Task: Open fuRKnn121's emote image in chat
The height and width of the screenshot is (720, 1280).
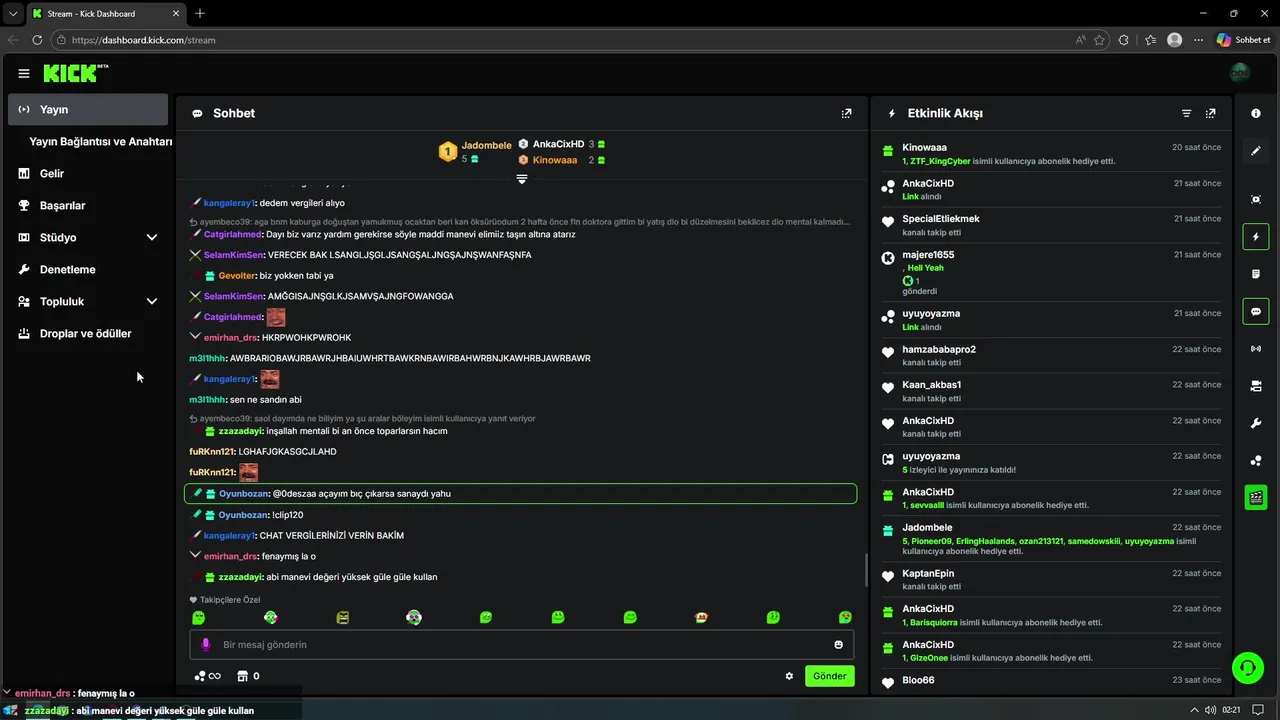Action: [248, 472]
